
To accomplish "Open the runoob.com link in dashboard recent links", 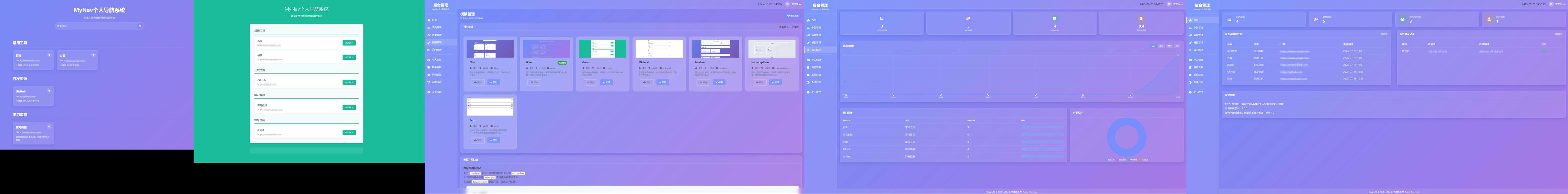I will (1295, 51).
